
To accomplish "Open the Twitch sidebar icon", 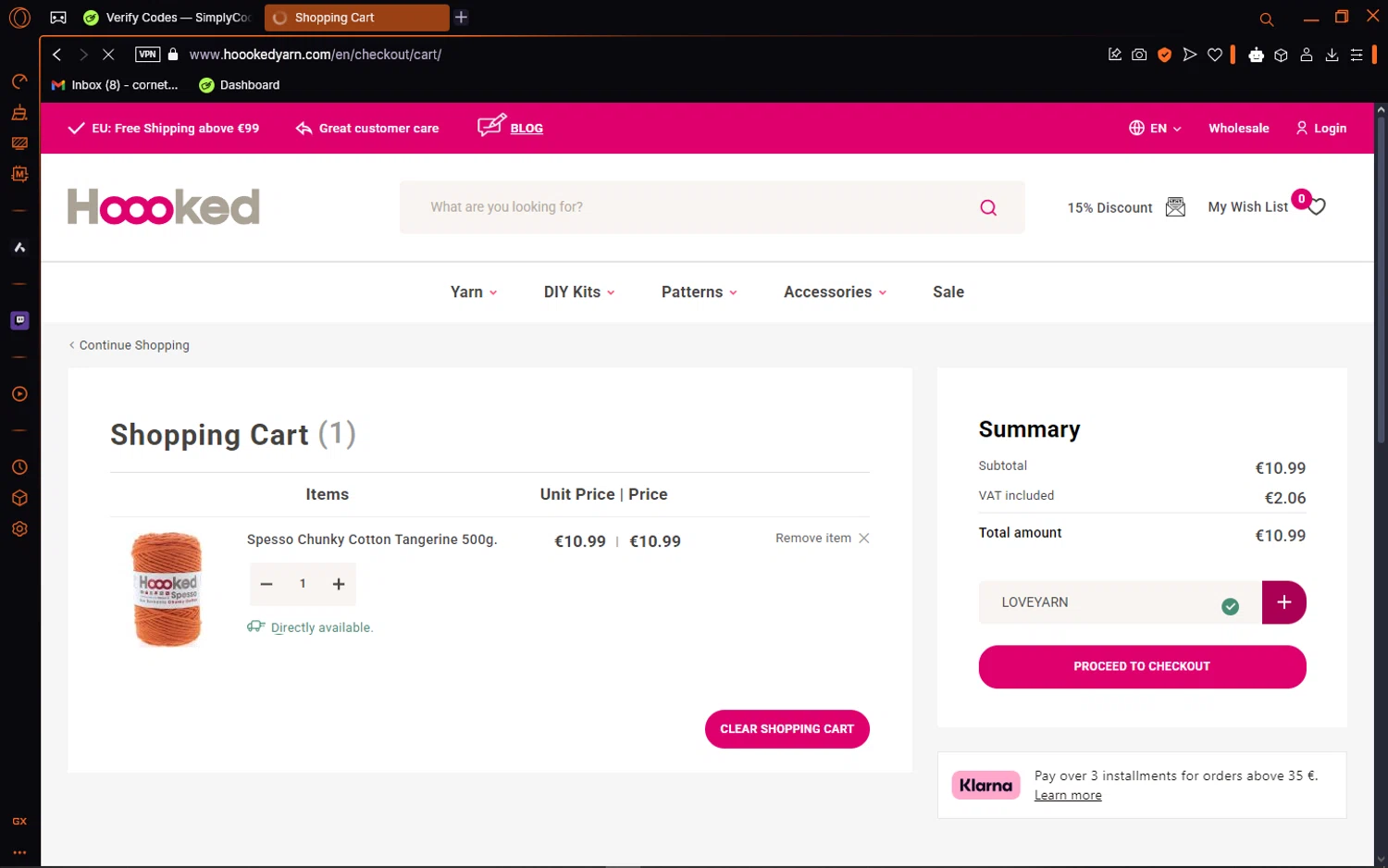I will (19, 320).
